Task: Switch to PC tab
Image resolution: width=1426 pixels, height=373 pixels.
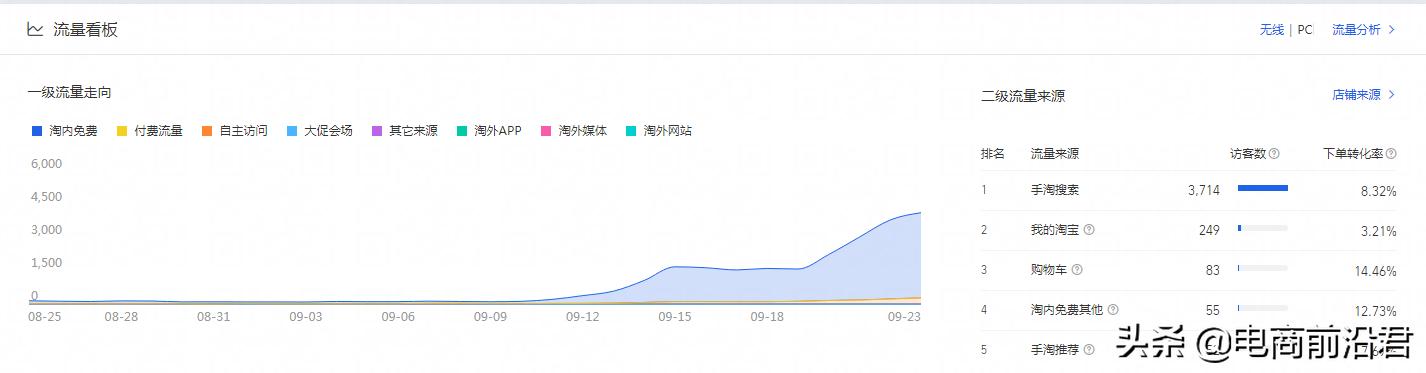Action: click(1305, 30)
